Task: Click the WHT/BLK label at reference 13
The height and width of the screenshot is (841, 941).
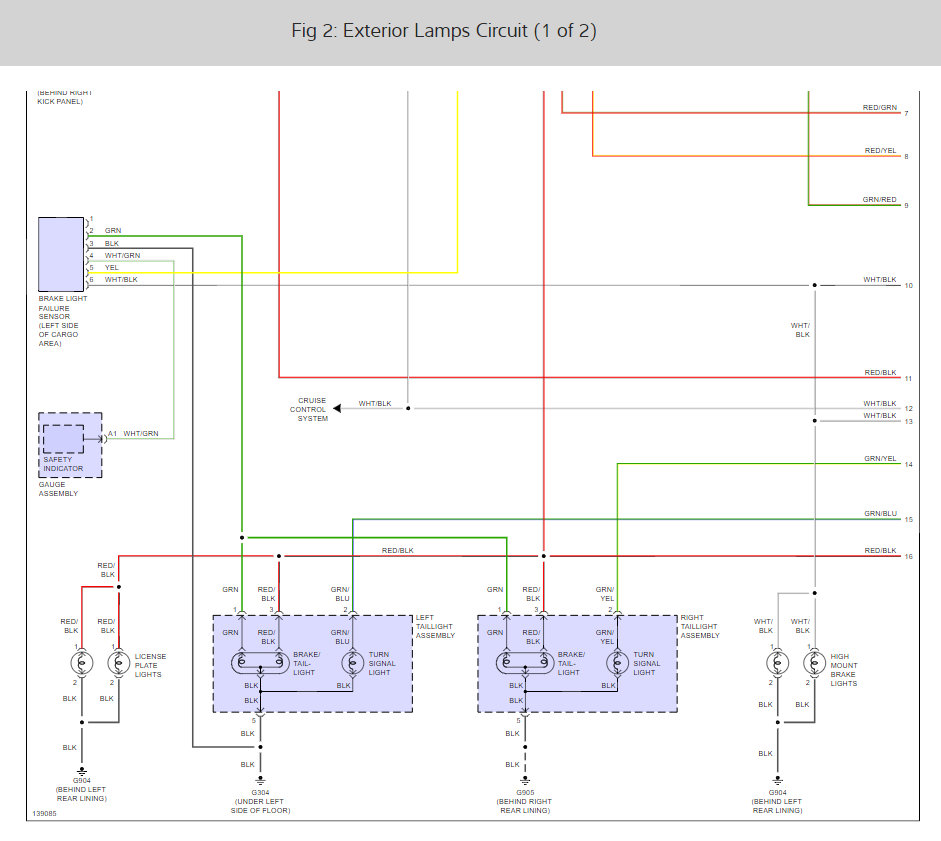Action: (x=880, y=415)
